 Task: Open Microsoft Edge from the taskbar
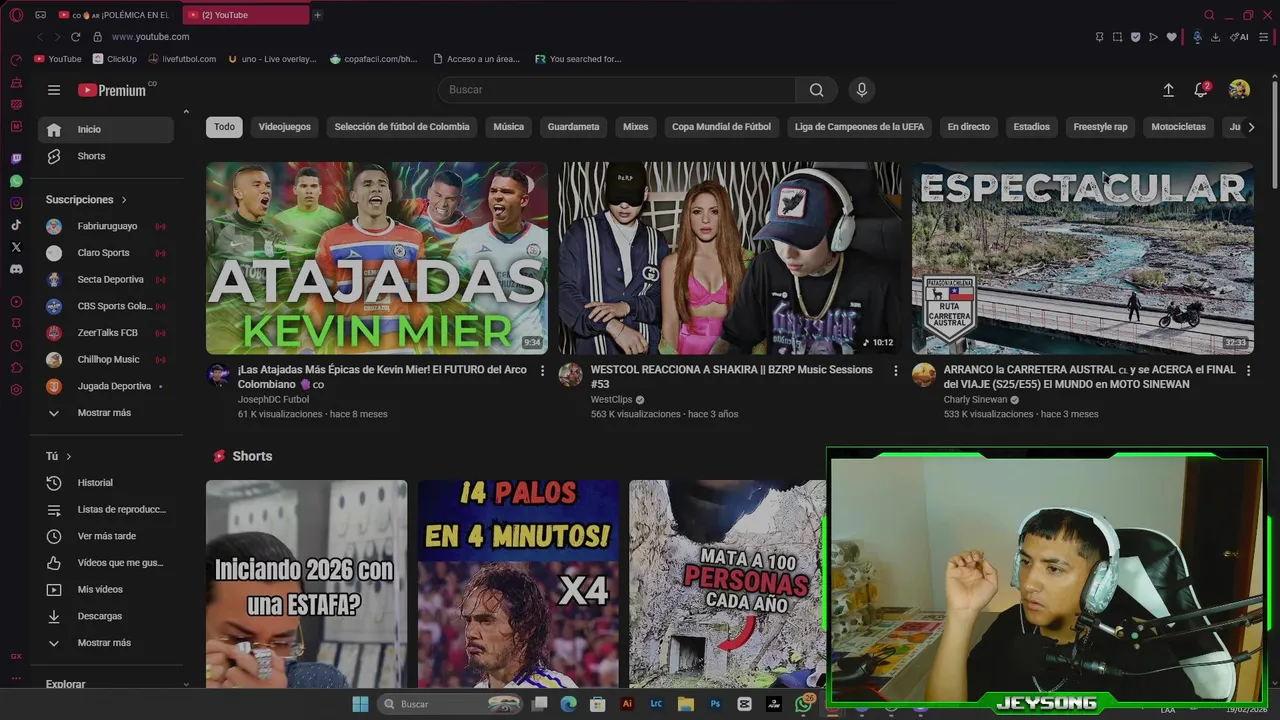pos(569,704)
